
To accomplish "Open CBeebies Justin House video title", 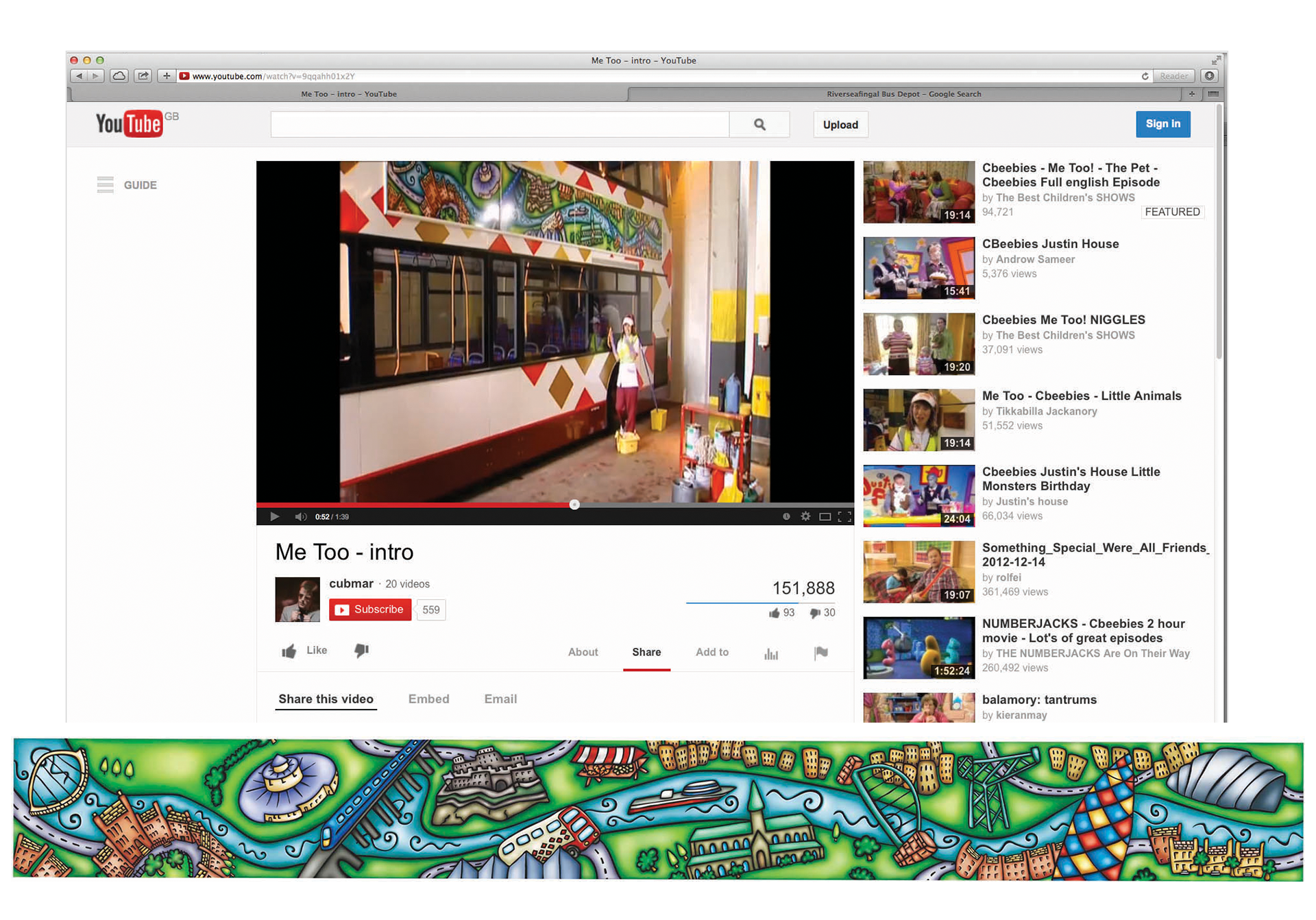I will (x=1051, y=244).
